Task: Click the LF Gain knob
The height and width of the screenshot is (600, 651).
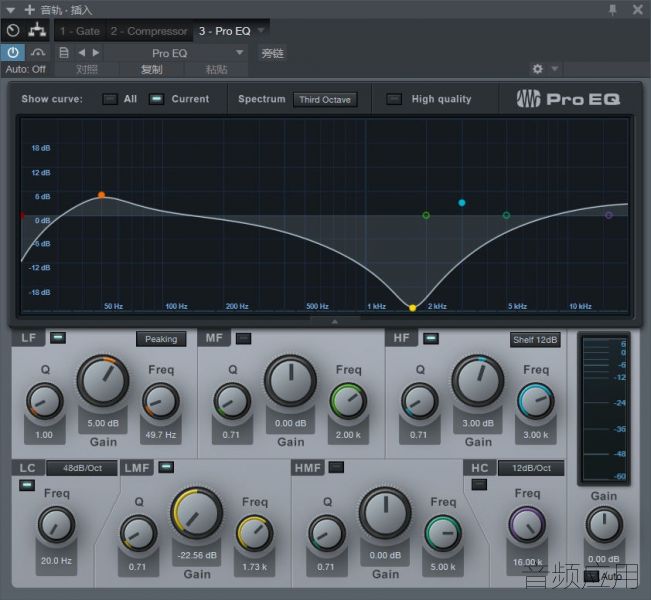Action: pyautogui.click(x=103, y=380)
